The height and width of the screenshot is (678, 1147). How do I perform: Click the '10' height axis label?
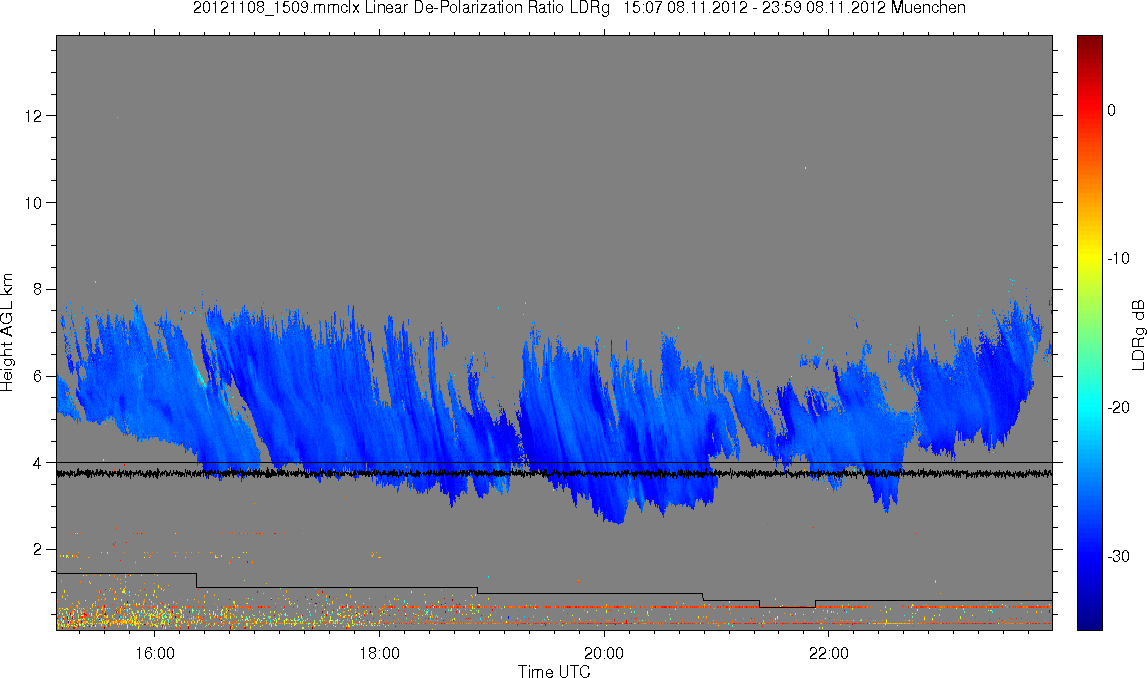(34, 203)
